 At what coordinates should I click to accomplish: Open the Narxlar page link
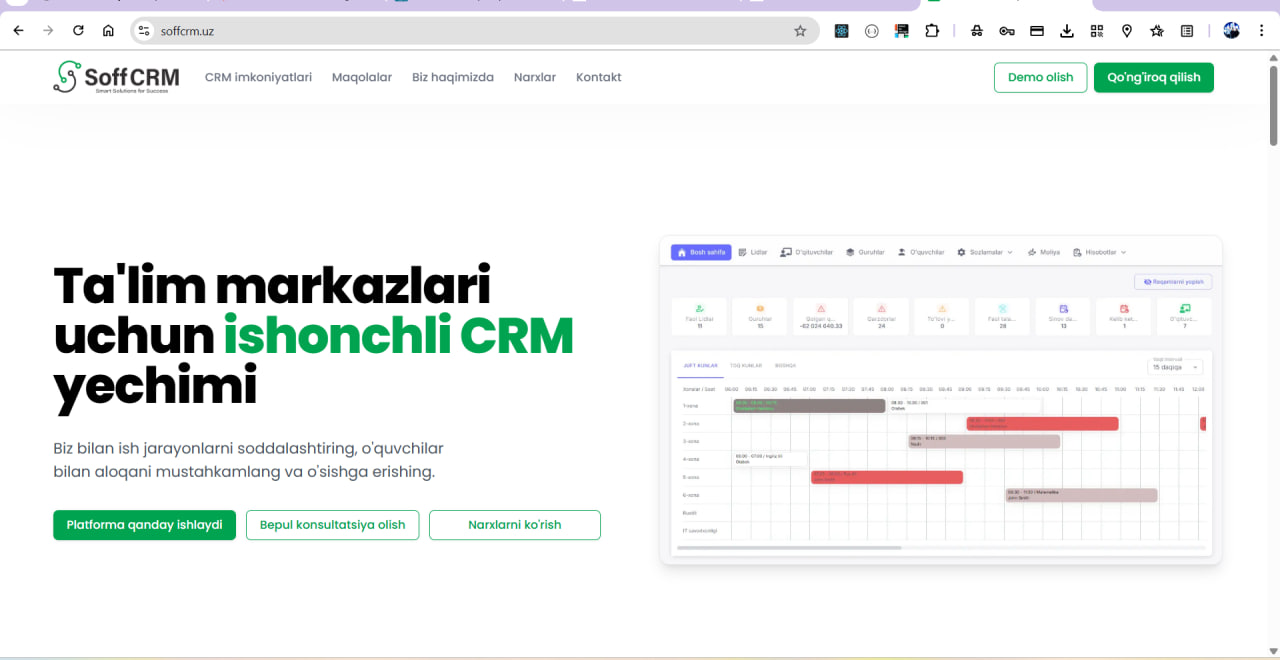(x=534, y=76)
